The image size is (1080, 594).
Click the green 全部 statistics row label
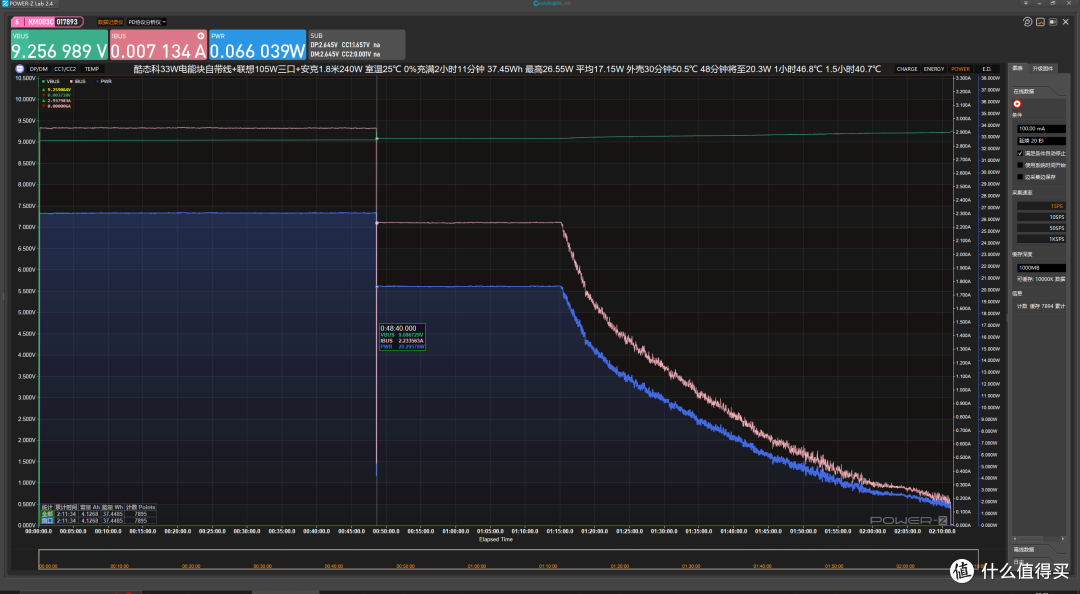47,514
